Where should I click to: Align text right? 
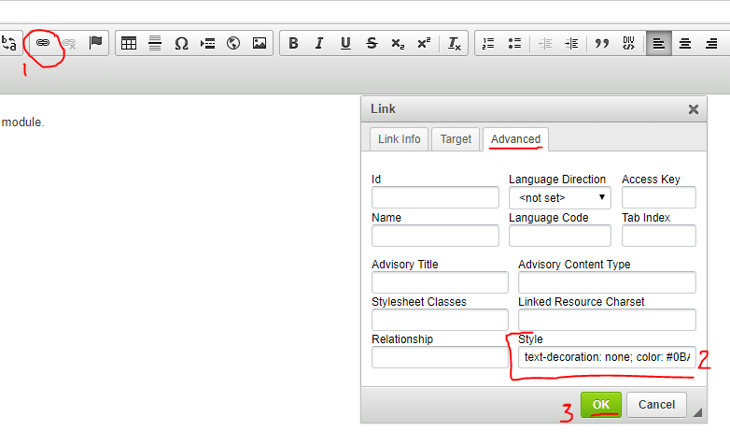(x=711, y=44)
